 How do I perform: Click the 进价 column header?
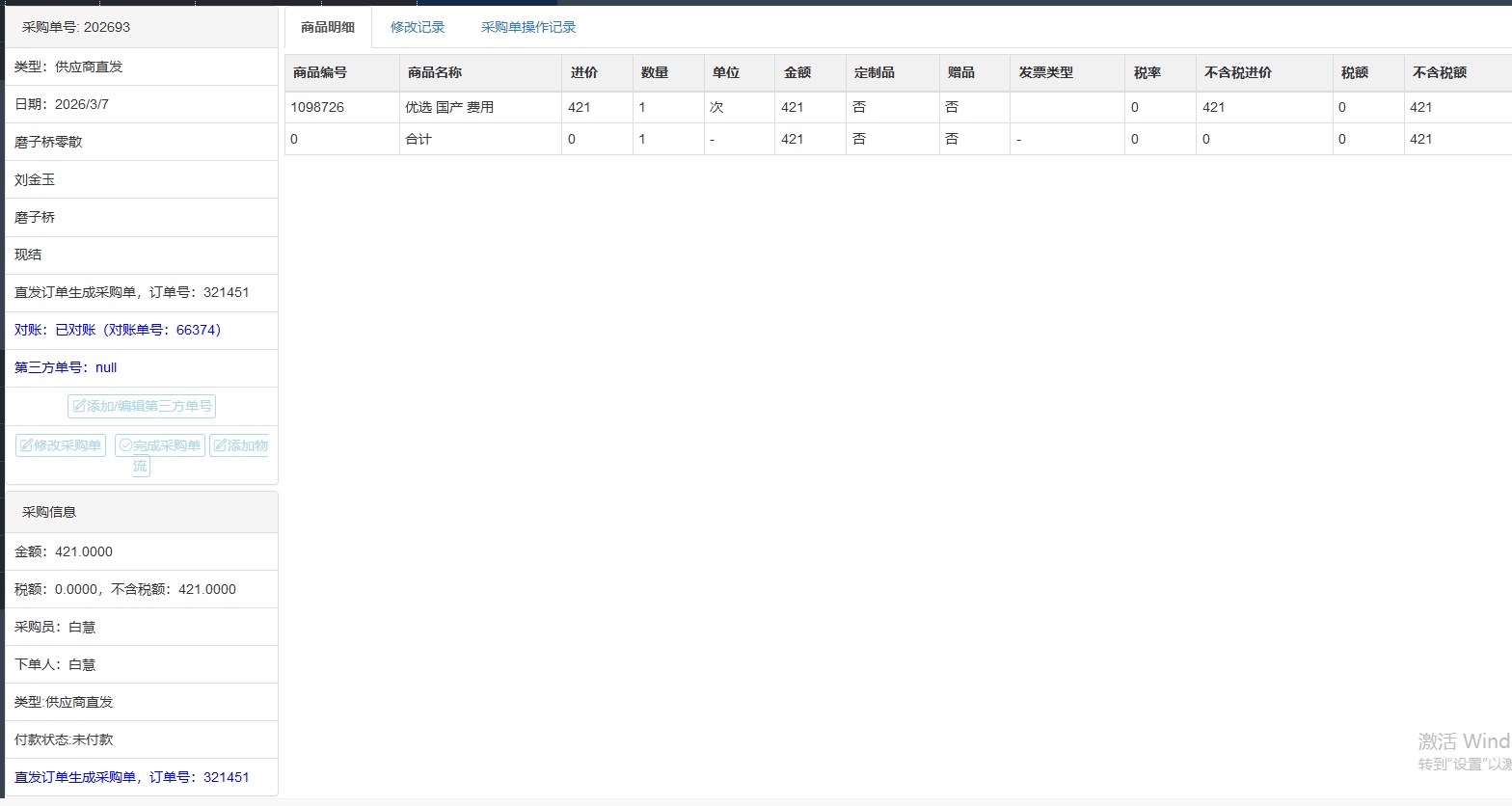pos(584,72)
